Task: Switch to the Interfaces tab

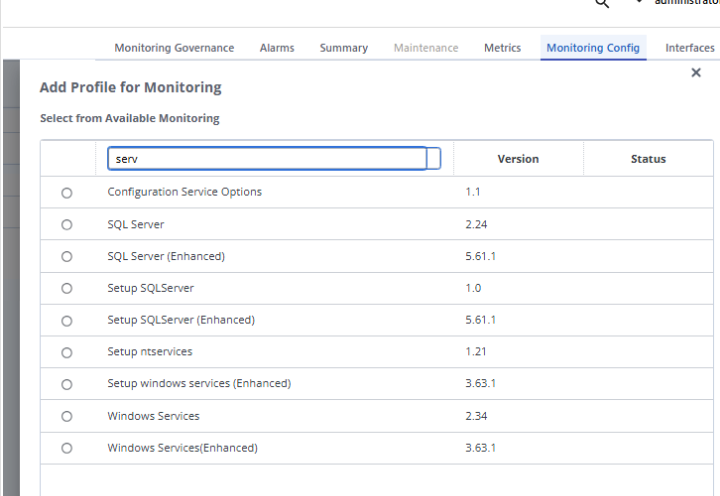Action: [690, 48]
